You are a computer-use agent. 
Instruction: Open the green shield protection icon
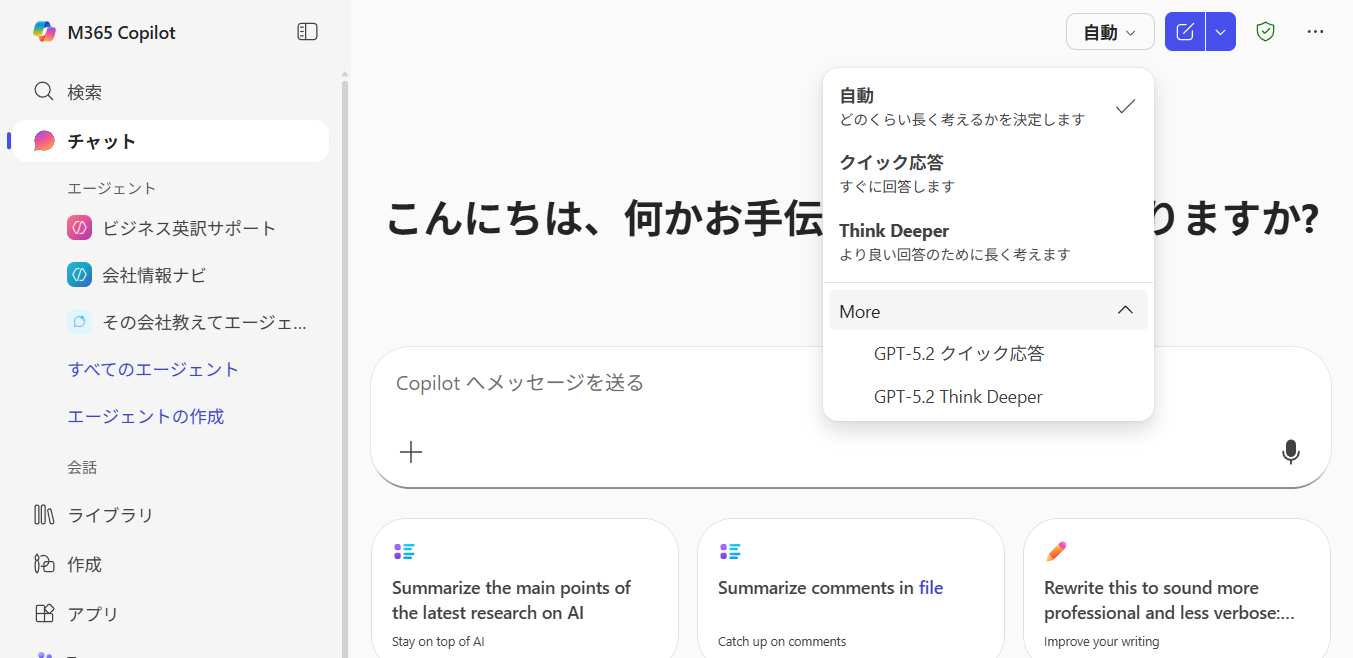click(x=1265, y=32)
